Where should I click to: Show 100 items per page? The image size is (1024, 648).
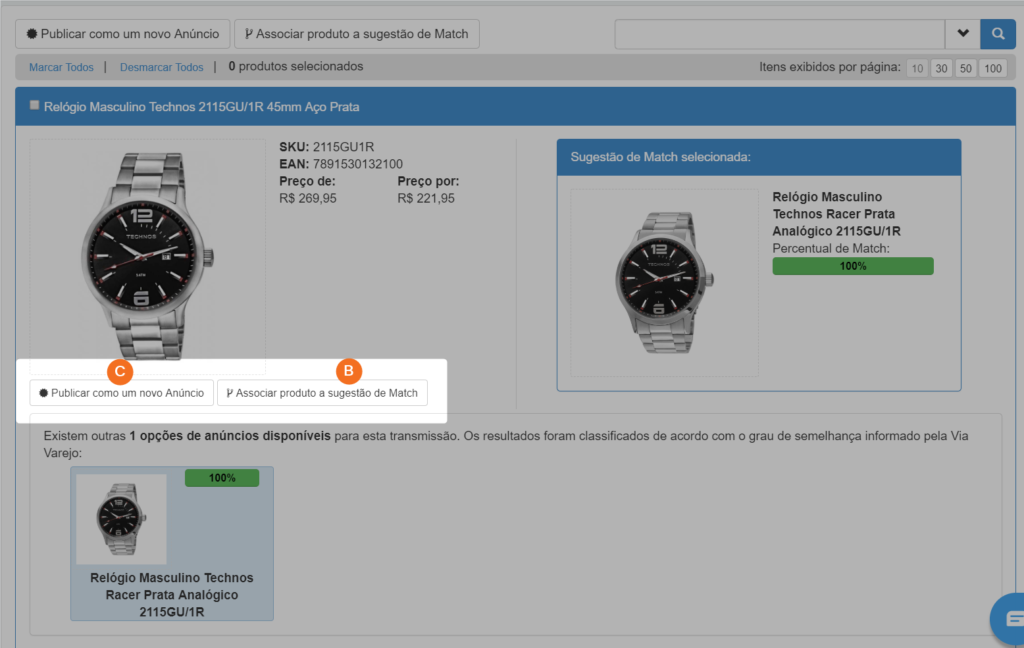[993, 68]
